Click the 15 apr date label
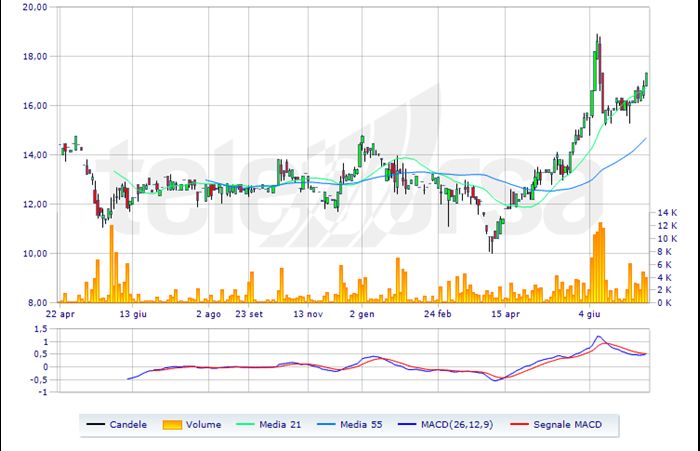 pos(505,314)
